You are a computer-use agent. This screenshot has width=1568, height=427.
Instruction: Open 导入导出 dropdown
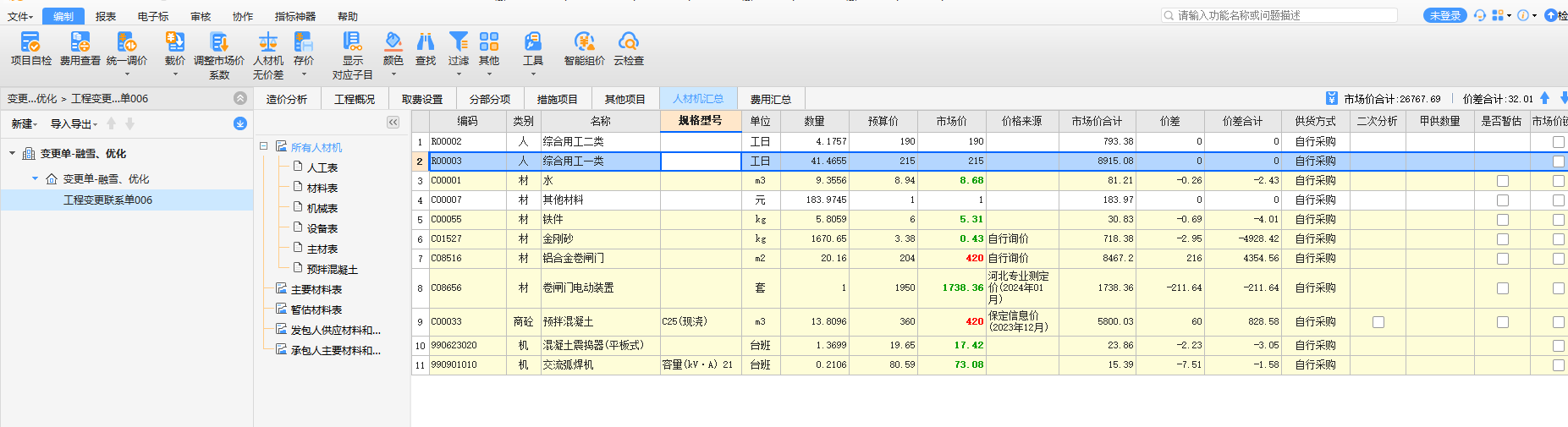coord(74,124)
